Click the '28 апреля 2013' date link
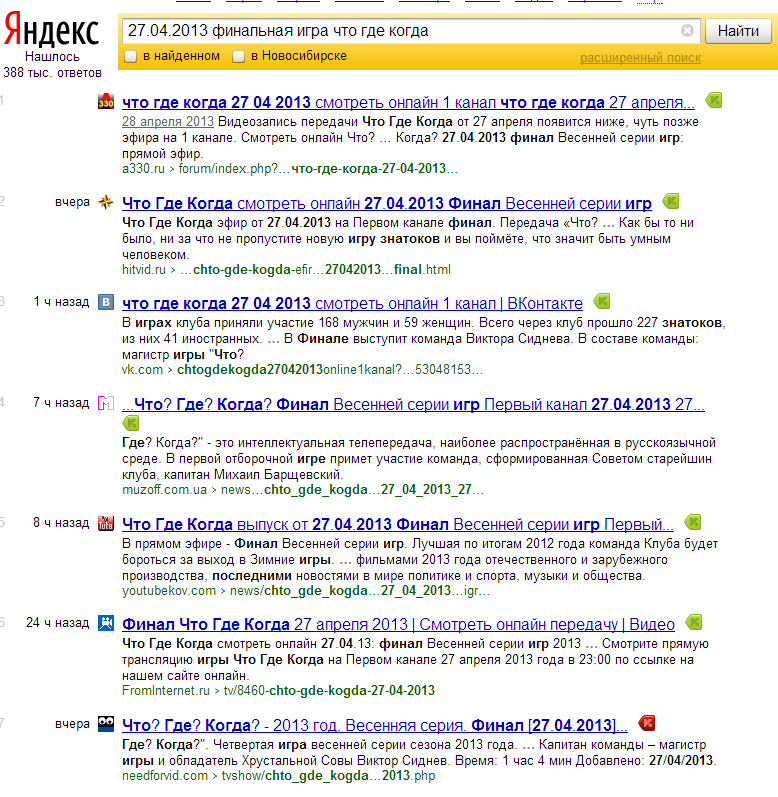This screenshot has width=778, height=797. coord(168,122)
